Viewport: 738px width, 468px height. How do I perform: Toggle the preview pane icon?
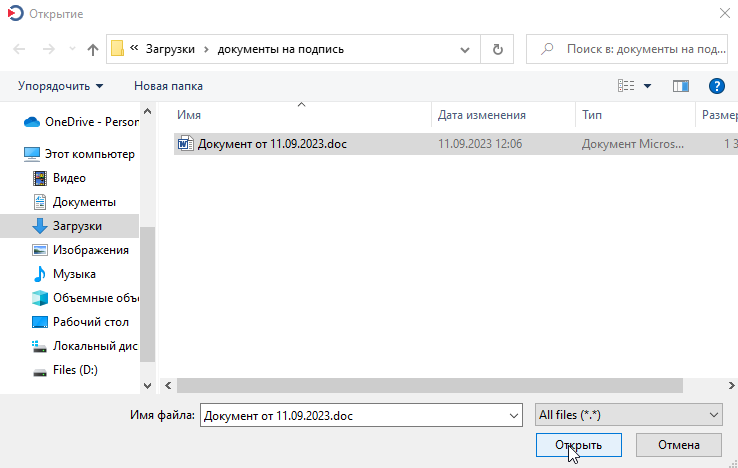click(x=681, y=86)
